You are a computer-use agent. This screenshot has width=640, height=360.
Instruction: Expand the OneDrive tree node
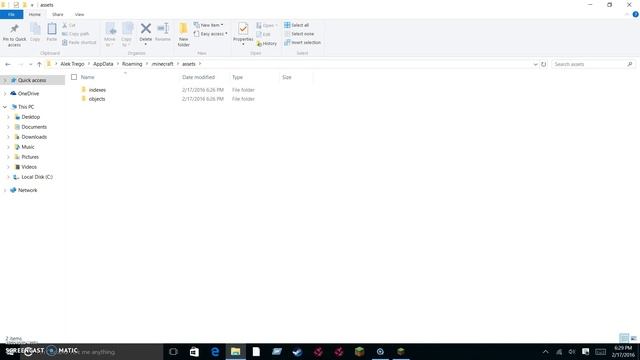(5, 93)
